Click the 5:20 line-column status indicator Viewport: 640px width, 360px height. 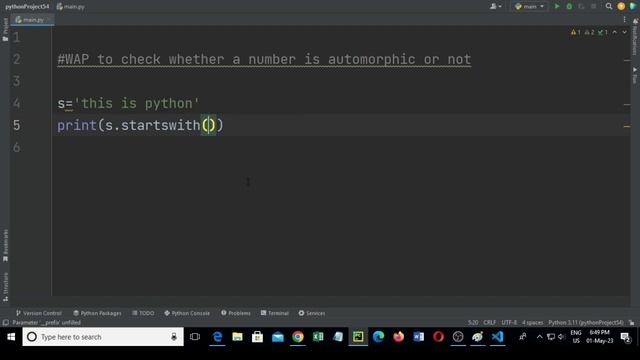[473, 322]
